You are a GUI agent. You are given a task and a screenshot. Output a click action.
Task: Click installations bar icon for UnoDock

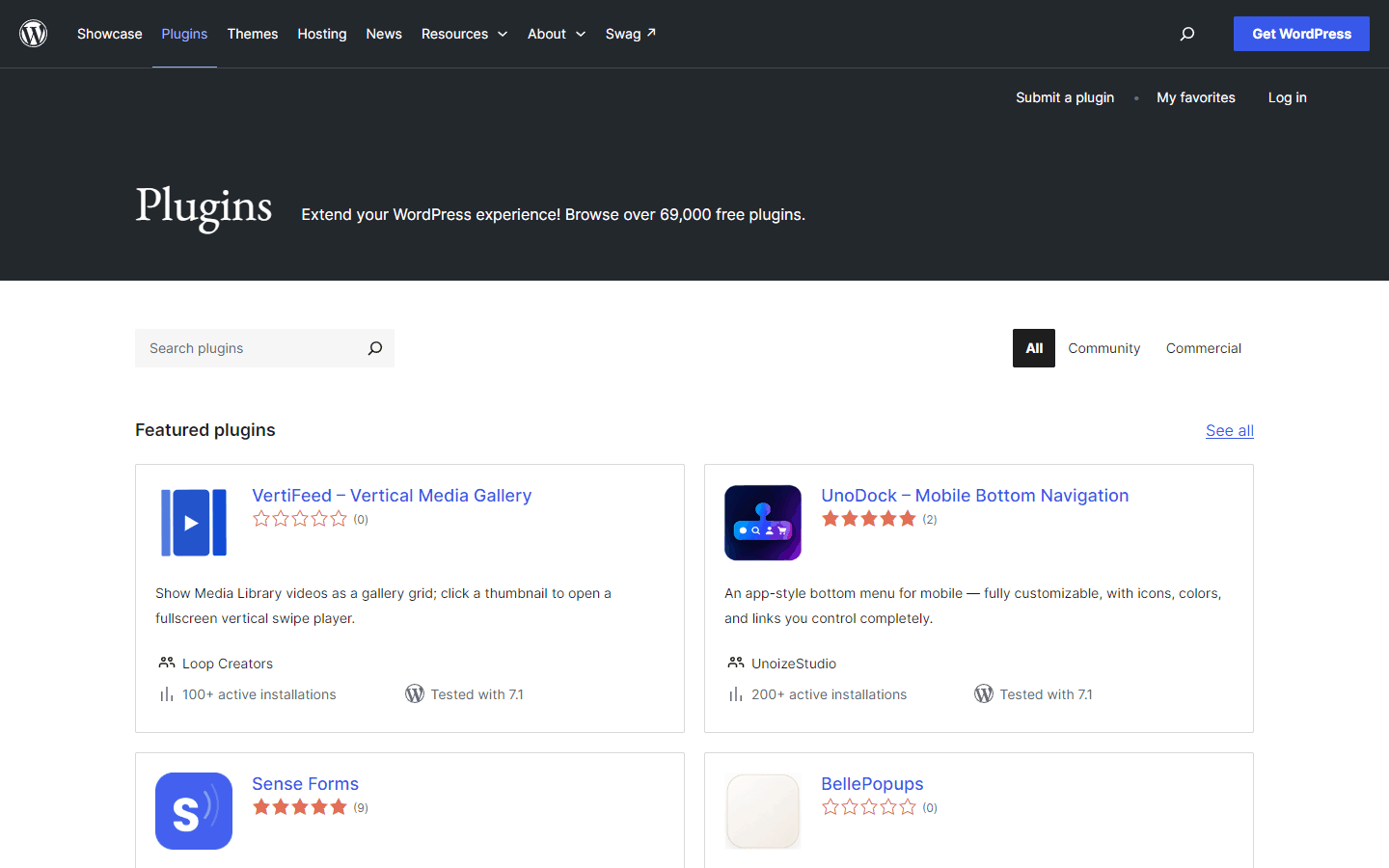pyautogui.click(x=736, y=694)
